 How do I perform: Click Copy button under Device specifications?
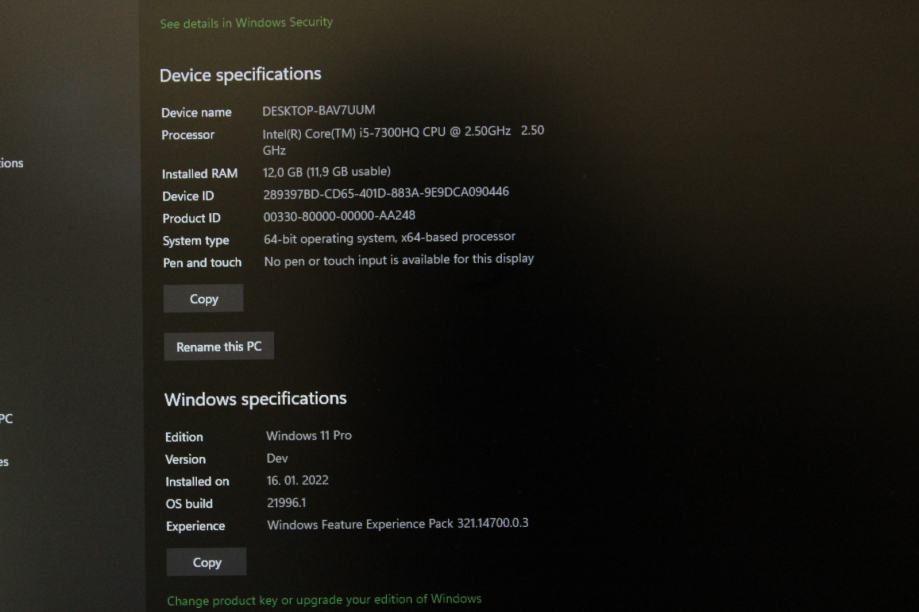coord(203,299)
